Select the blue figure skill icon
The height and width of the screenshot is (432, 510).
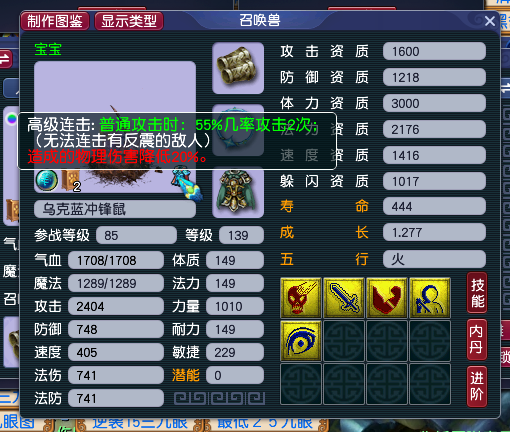pyautogui.click(x=430, y=298)
